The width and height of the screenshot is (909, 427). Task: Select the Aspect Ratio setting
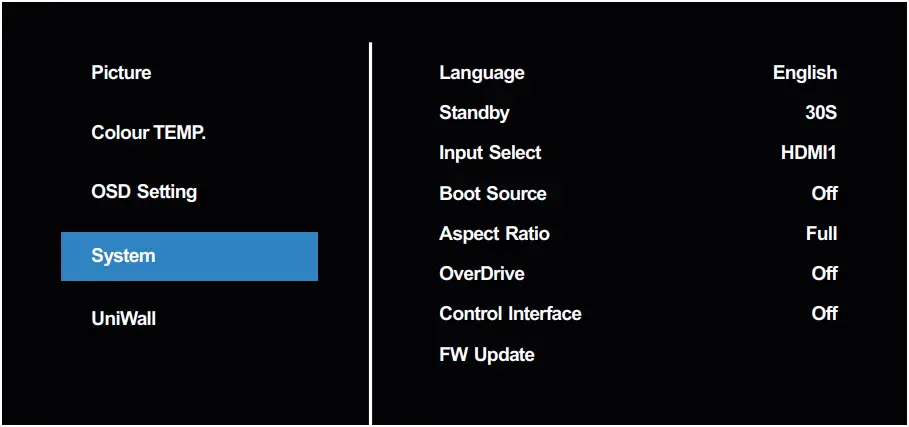(x=494, y=234)
